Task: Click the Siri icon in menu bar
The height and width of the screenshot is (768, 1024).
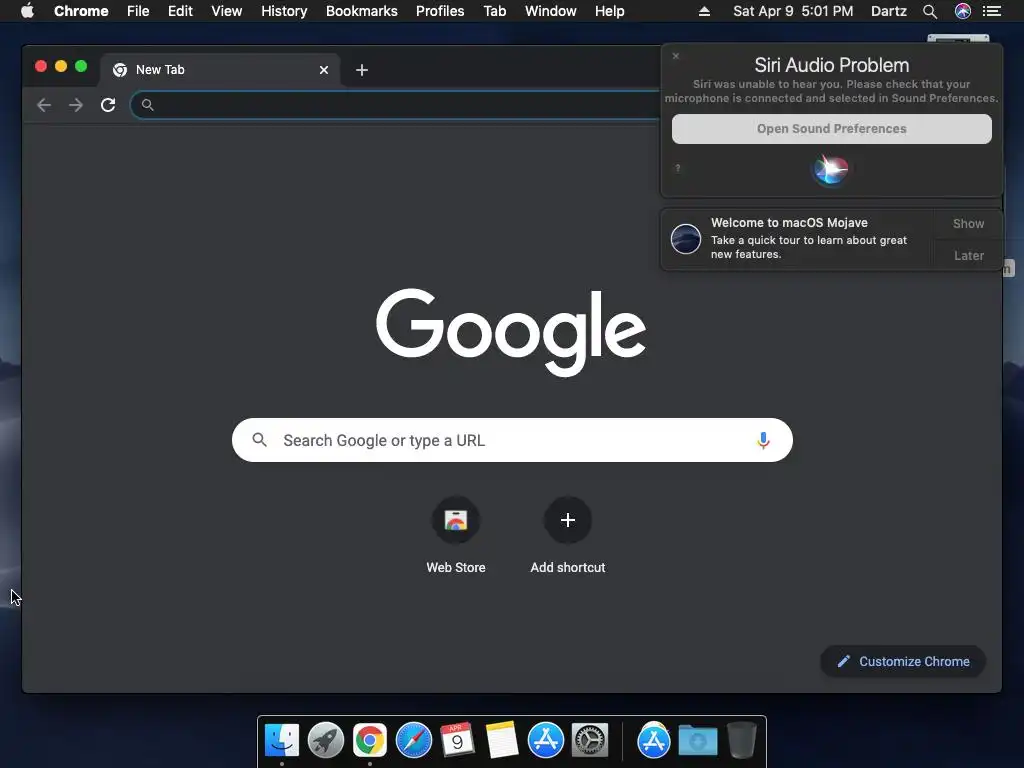Action: pos(963,11)
